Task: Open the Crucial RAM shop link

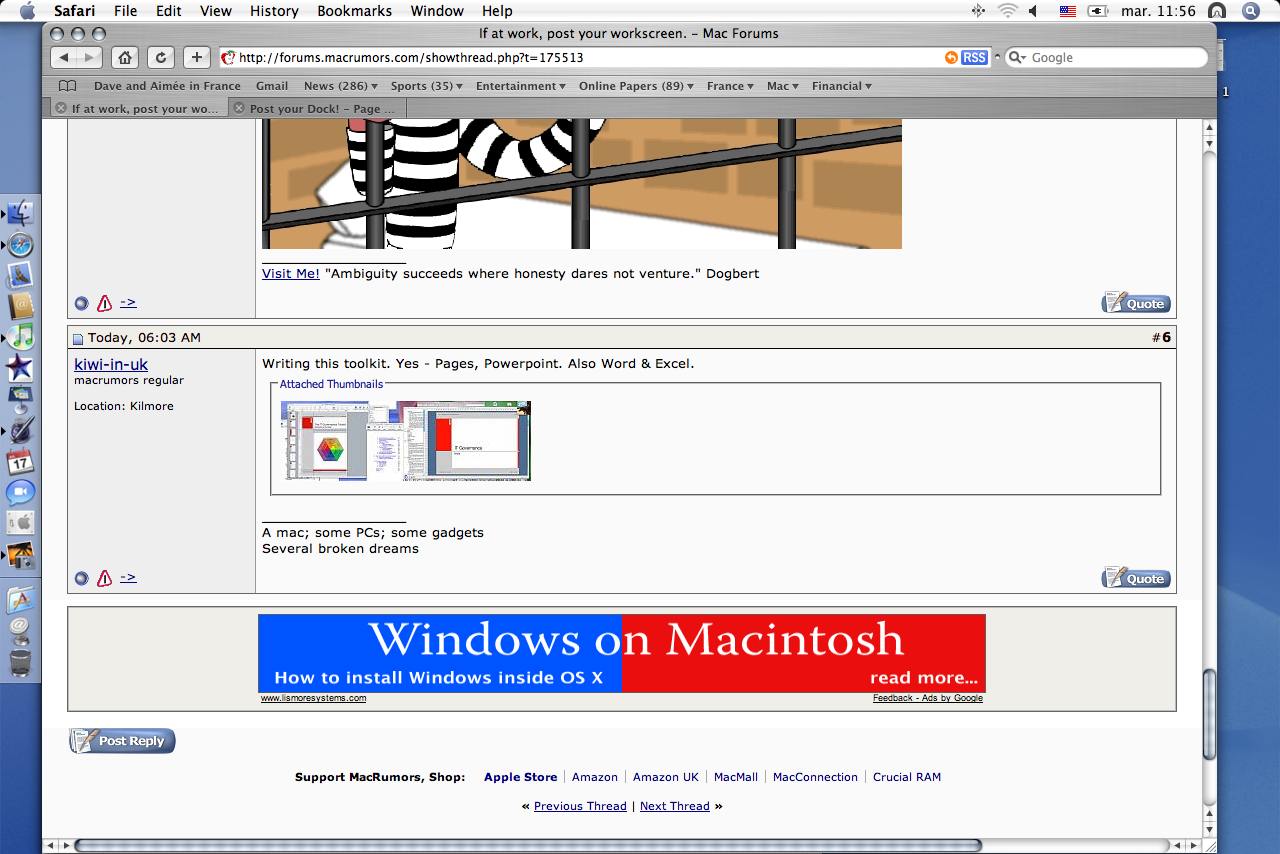Action: 907,777
